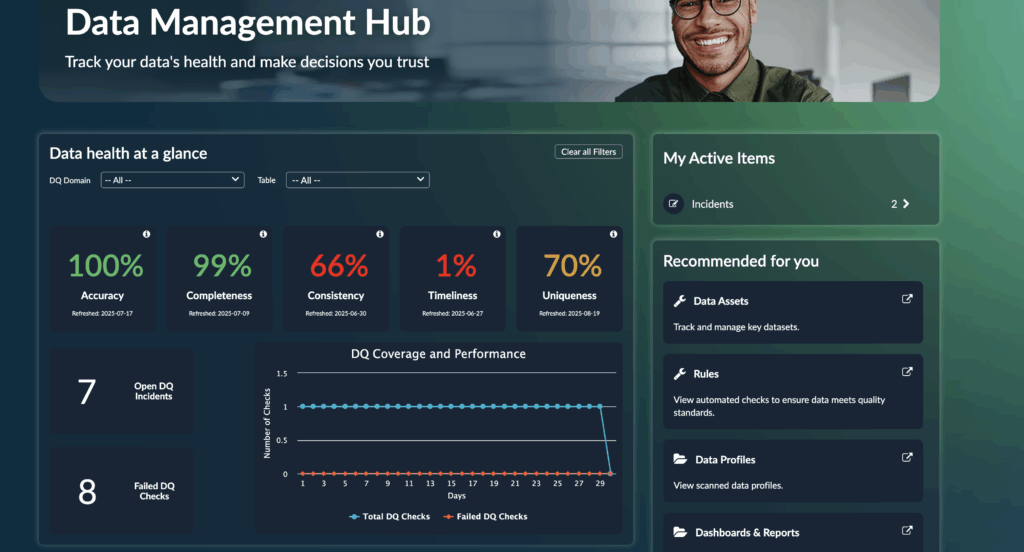Click the info icon on Uniqueness card
Image resolution: width=1024 pixels, height=552 pixels.
tap(614, 234)
